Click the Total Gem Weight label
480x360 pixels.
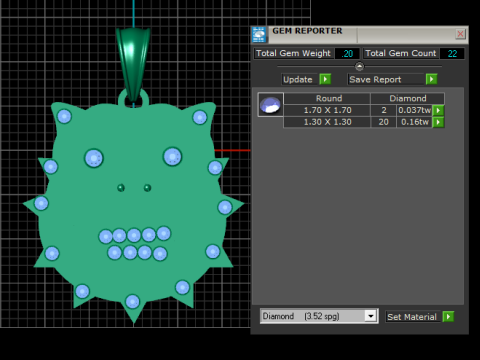(293, 53)
